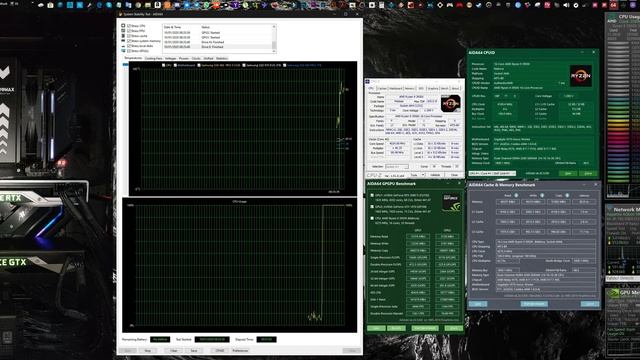Click the drive icon beside Stress local disks
The height and width of the screenshot is (360, 640).
tap(123, 46)
